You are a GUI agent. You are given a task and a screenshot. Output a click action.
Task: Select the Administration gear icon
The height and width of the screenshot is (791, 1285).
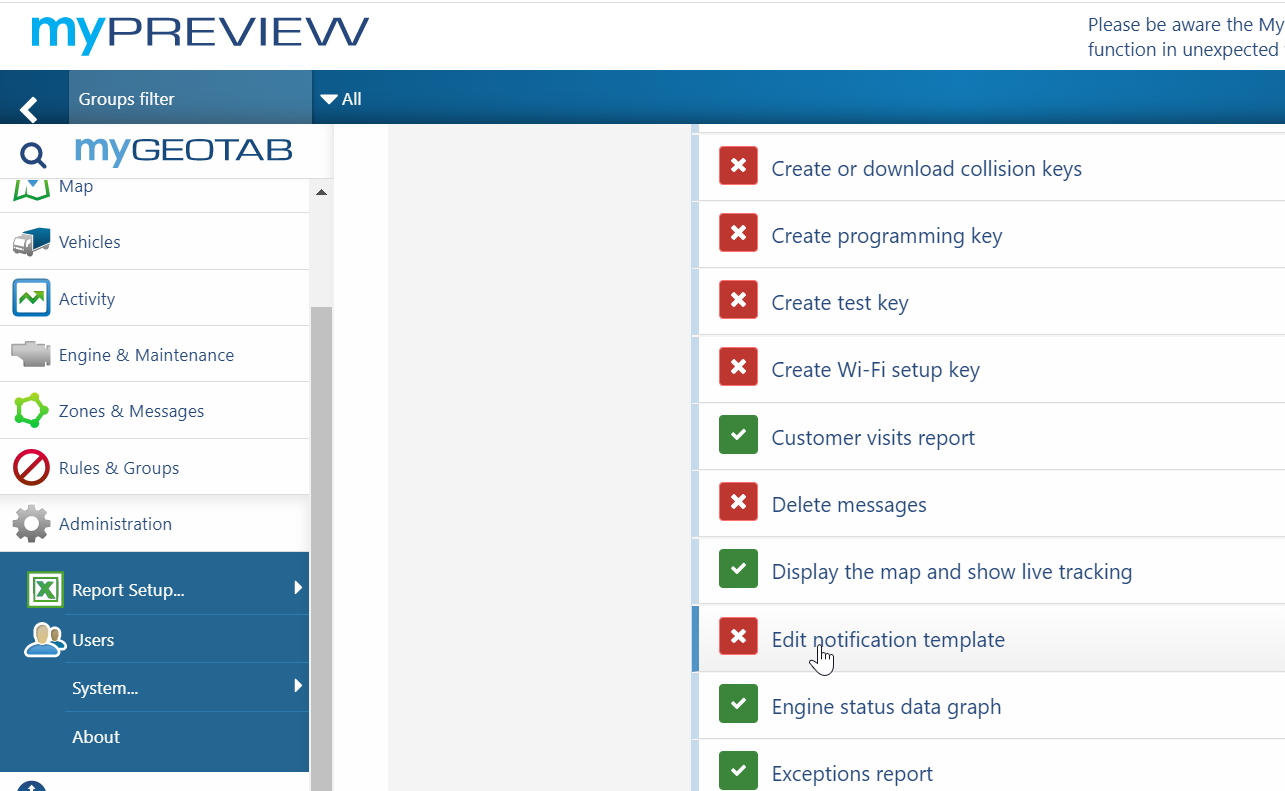click(x=31, y=523)
